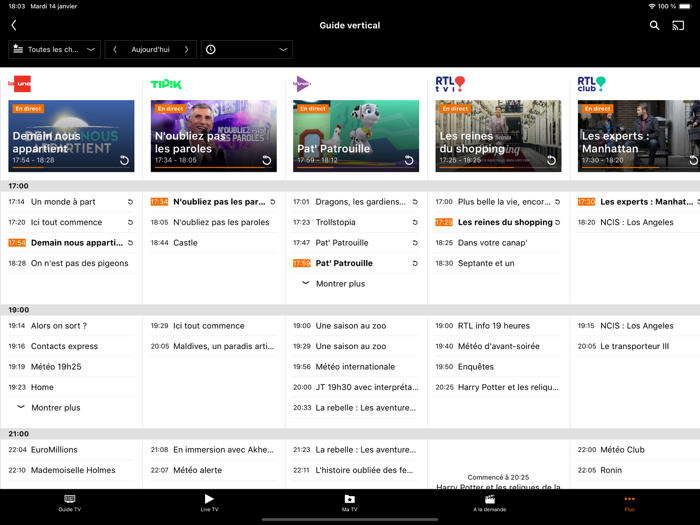Select 'Dans votre canap'' at 18:25
This screenshot has width=700, height=525.
498,243
